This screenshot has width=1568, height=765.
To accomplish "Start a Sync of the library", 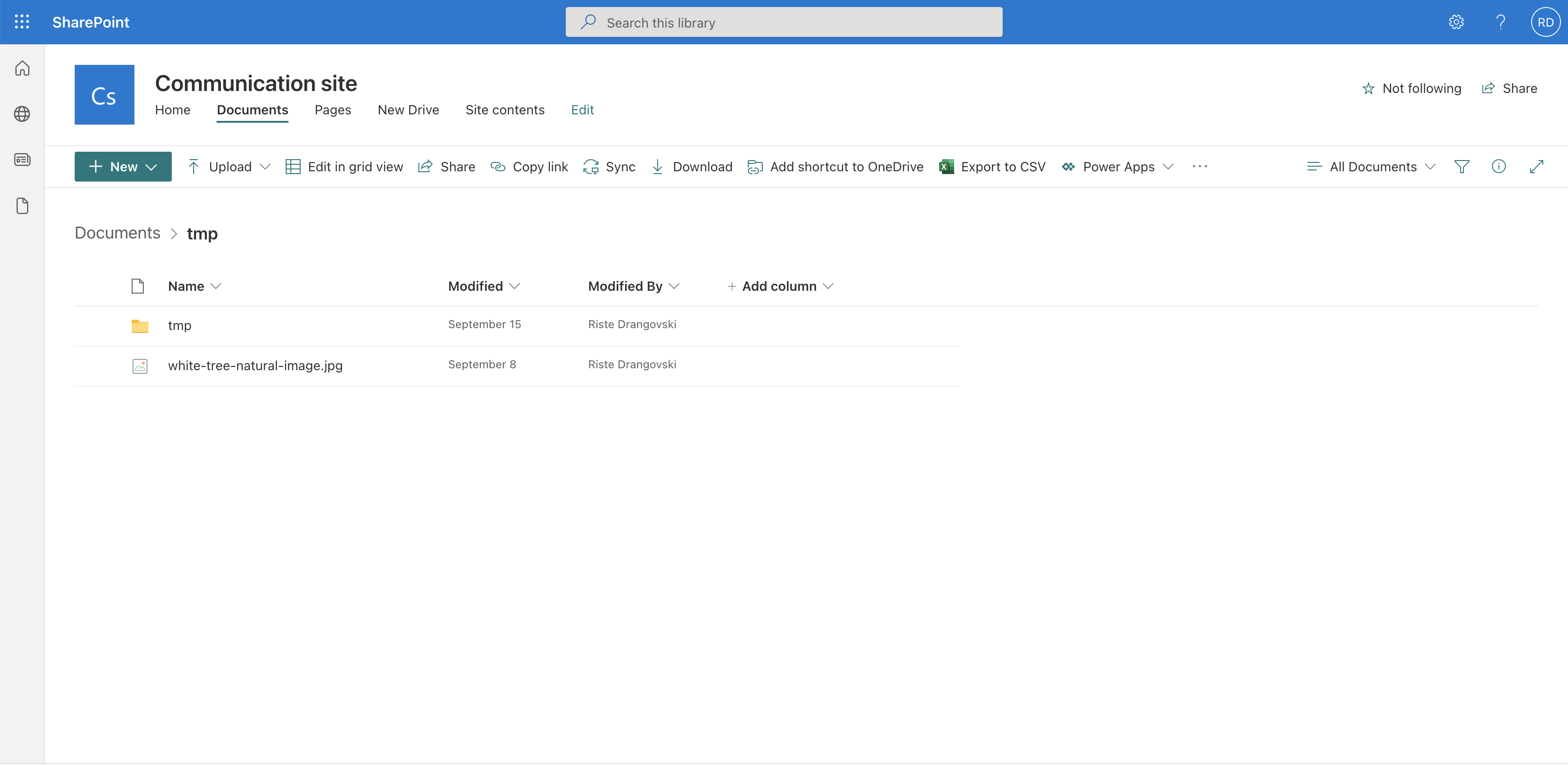I will (x=609, y=166).
